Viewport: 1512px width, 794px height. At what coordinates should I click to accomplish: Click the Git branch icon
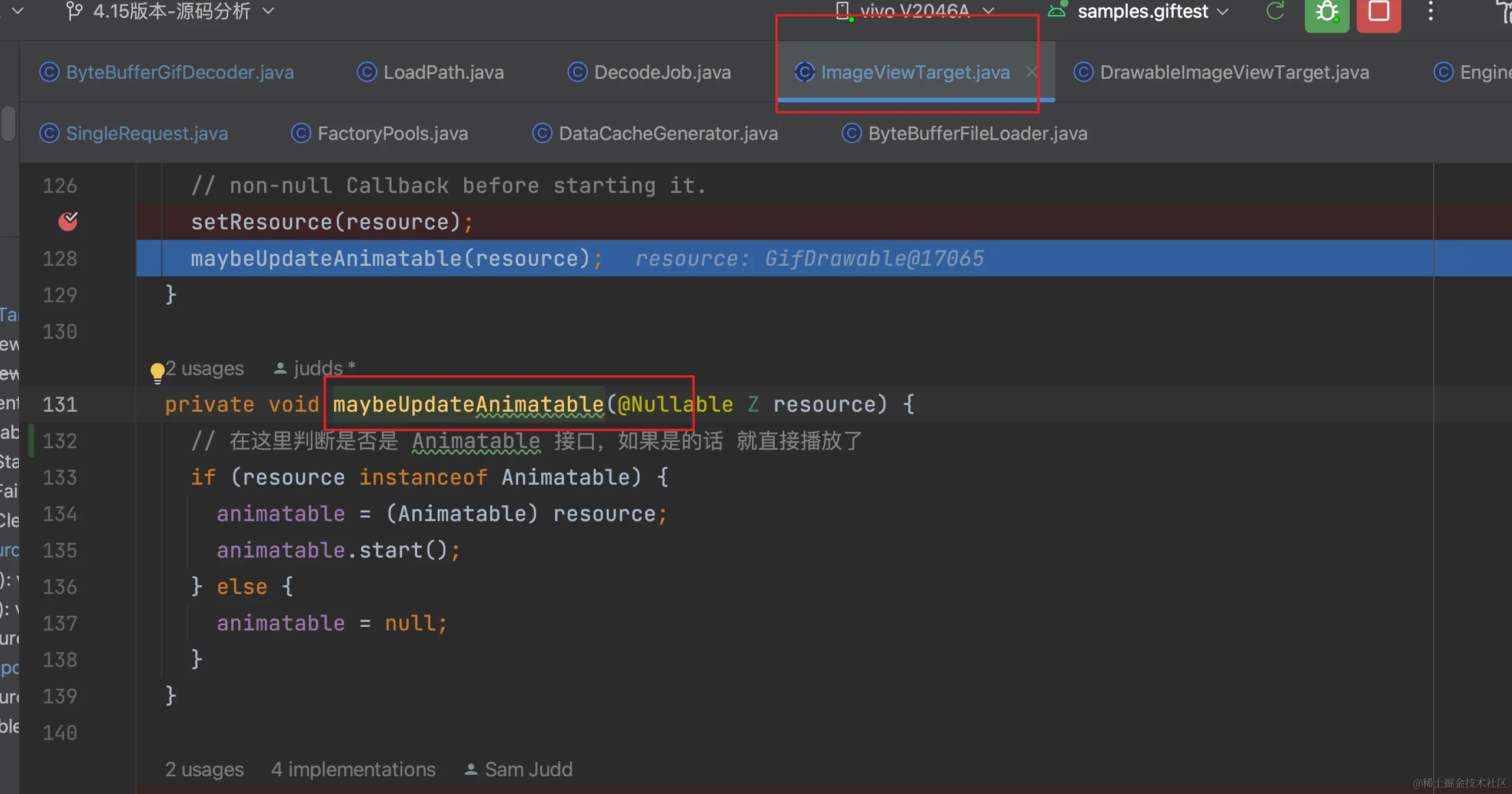click(74, 11)
